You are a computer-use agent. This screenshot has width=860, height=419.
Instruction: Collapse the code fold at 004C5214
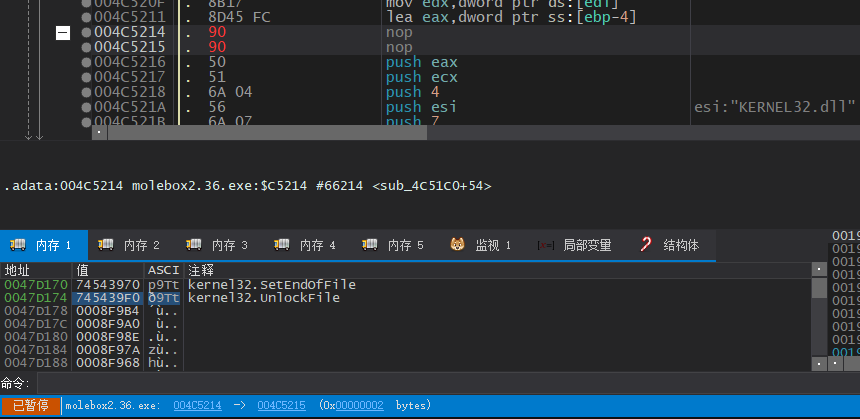click(63, 33)
